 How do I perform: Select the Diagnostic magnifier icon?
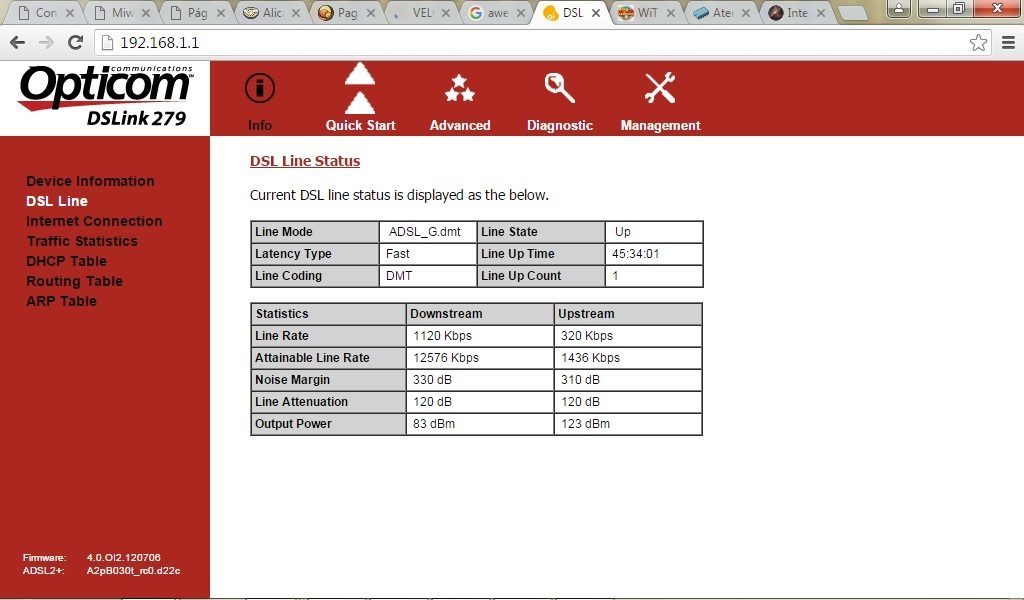(560, 88)
